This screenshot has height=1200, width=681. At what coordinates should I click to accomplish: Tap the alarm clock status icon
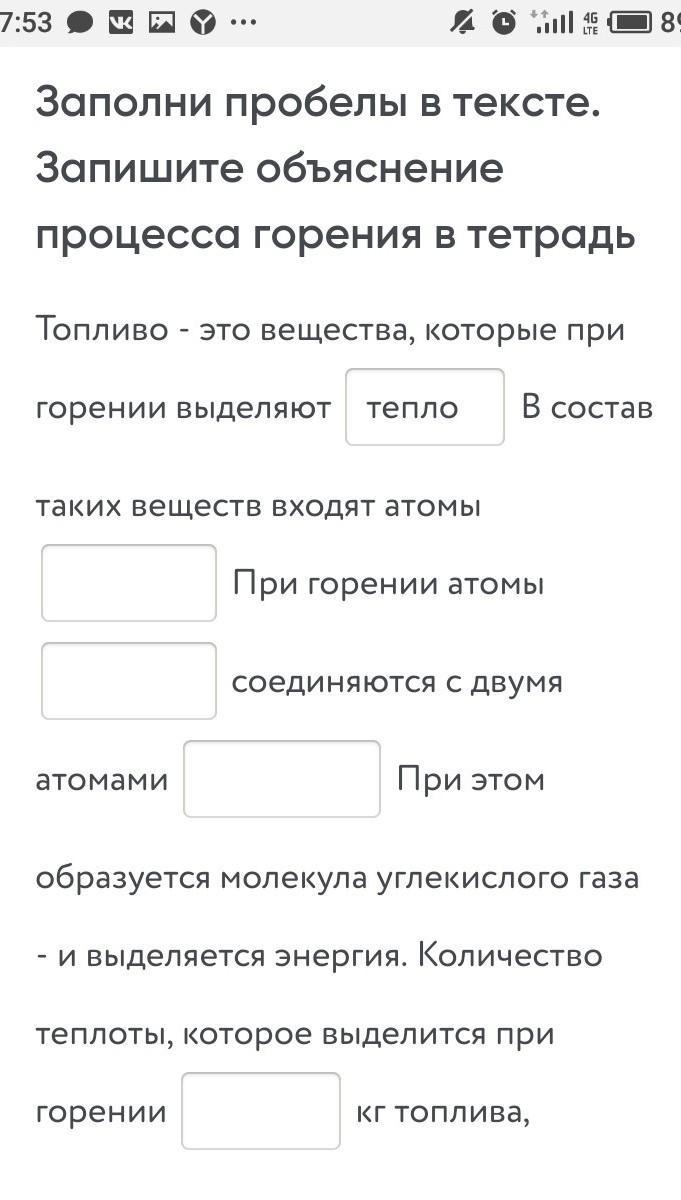tap(505, 22)
